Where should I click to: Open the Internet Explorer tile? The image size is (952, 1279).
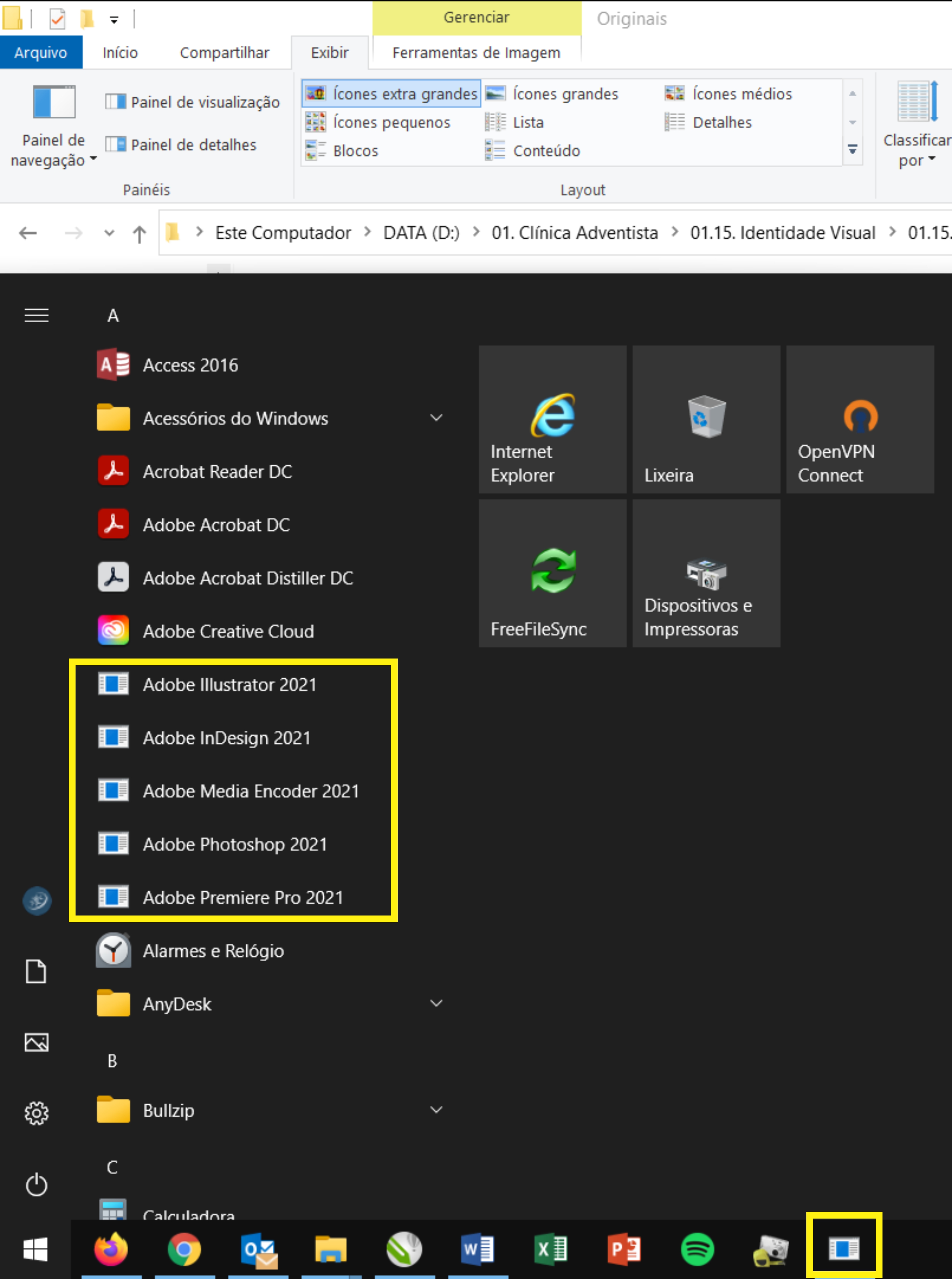click(552, 419)
